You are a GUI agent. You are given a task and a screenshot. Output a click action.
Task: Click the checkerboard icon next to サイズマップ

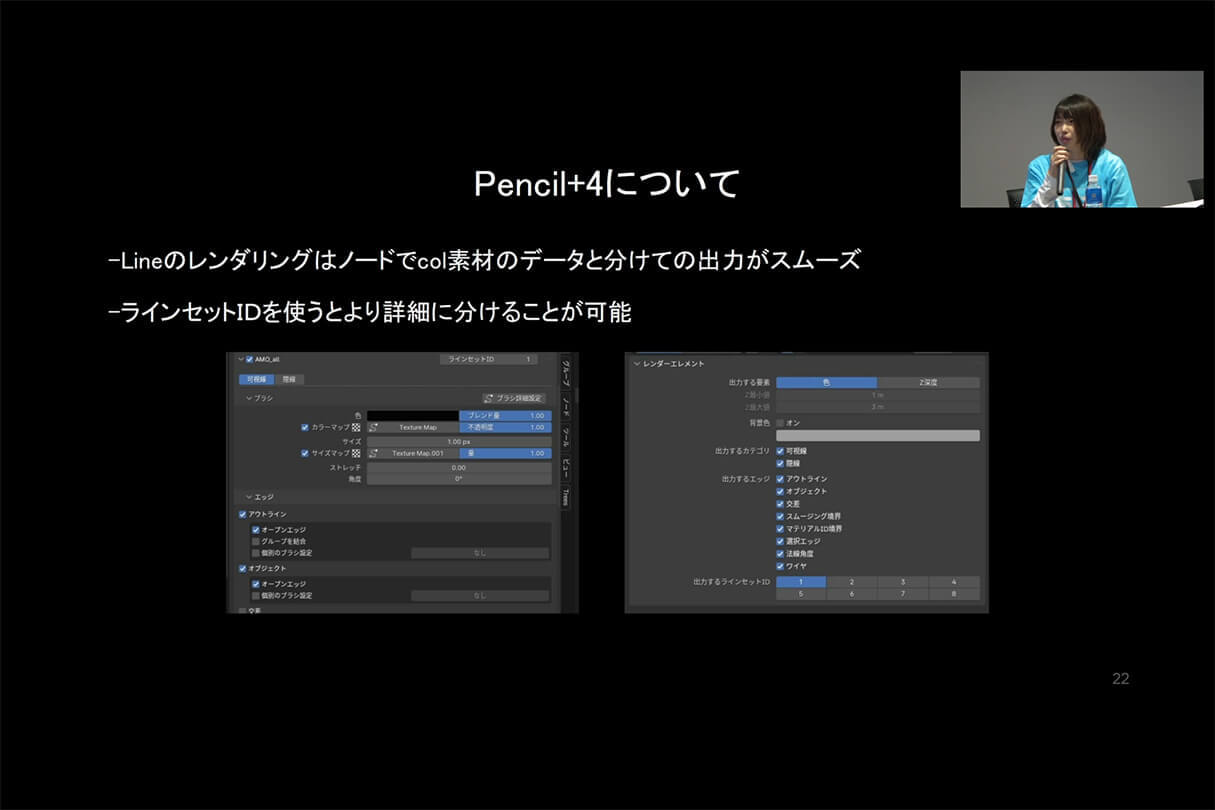click(357, 454)
